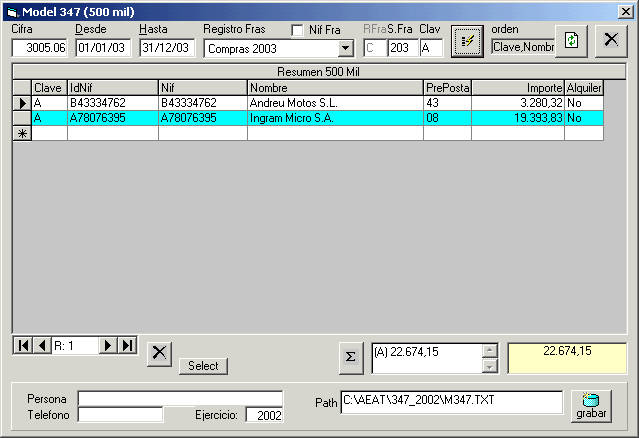The height and width of the screenshot is (438, 639).
Task: Go to last record navigator arrow
Action: point(127,345)
